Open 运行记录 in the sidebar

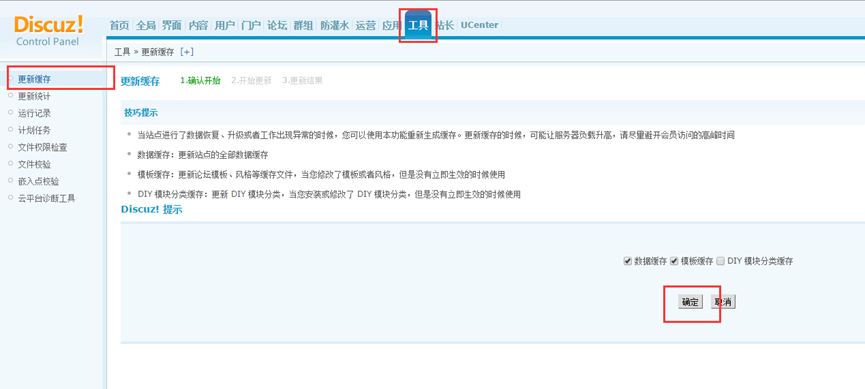click(34, 113)
